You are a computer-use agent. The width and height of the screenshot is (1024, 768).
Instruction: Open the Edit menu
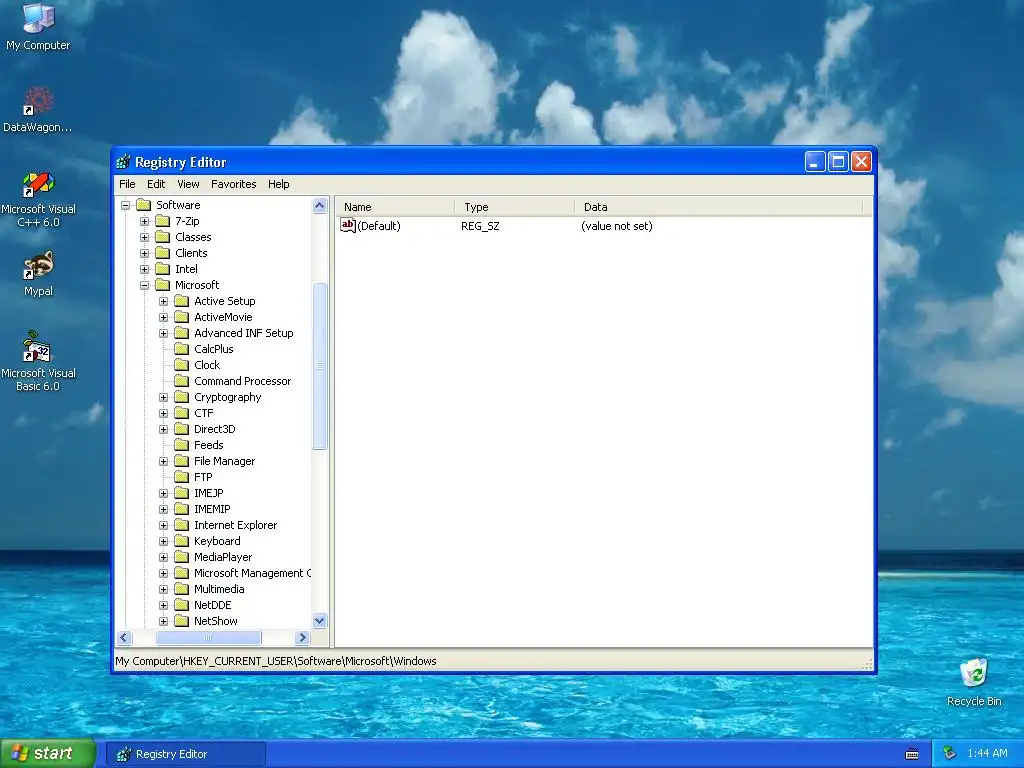pos(156,184)
